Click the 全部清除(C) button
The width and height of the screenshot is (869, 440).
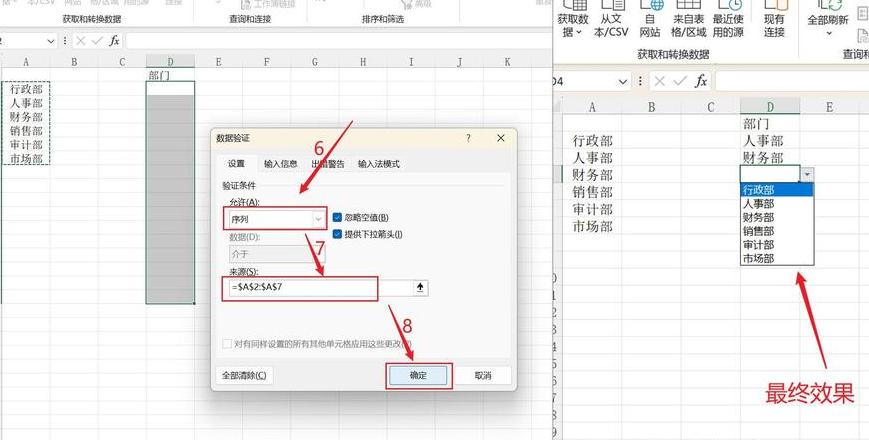pos(244,375)
